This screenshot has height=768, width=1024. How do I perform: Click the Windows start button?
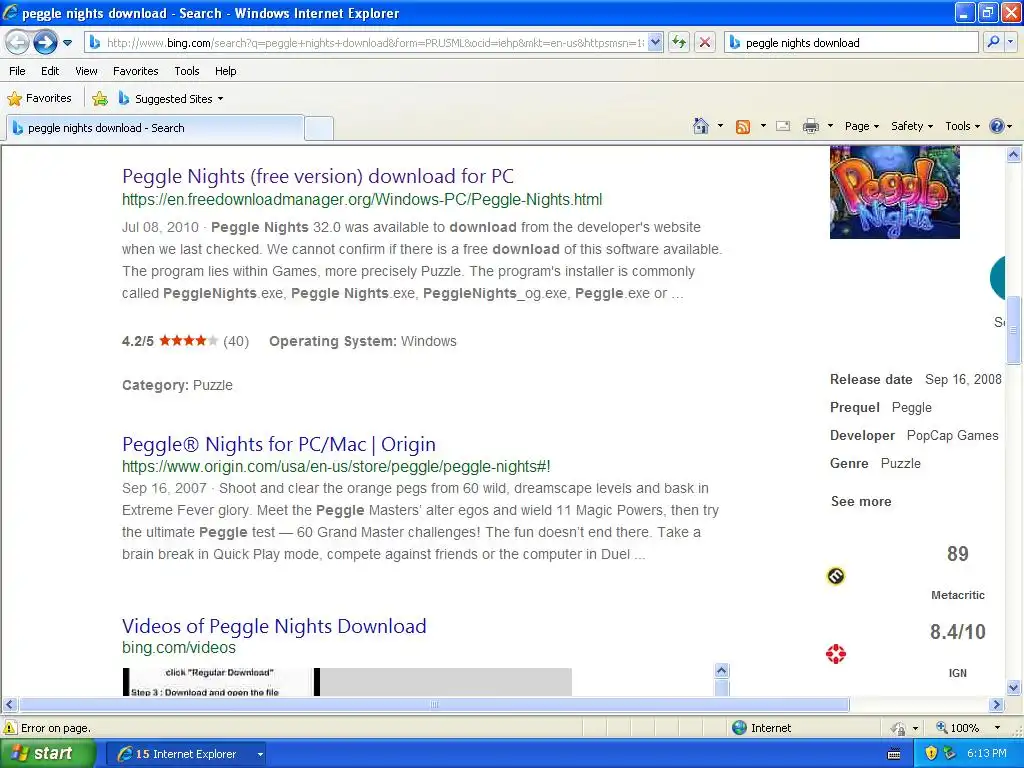click(x=47, y=754)
